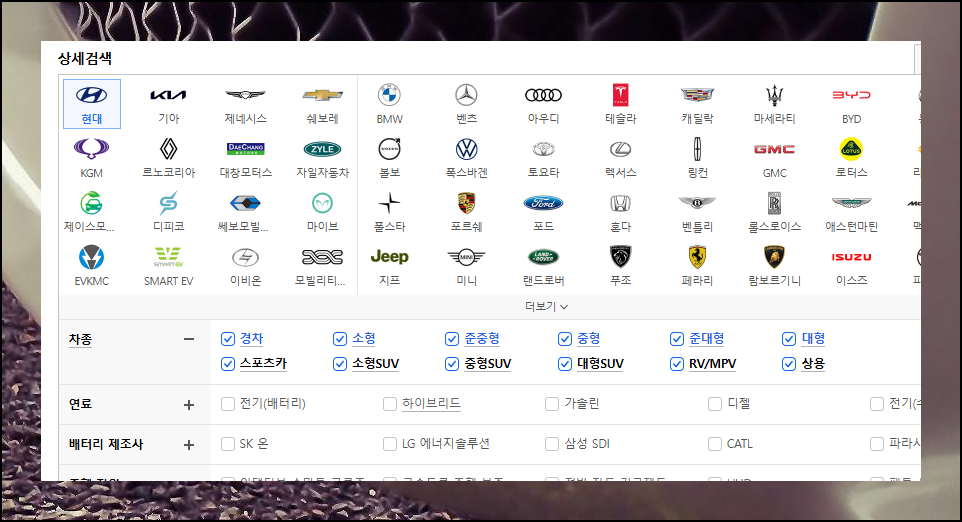Choose the Volvo (볼보) logo
Screen dimensions: 962x522
[390, 149]
